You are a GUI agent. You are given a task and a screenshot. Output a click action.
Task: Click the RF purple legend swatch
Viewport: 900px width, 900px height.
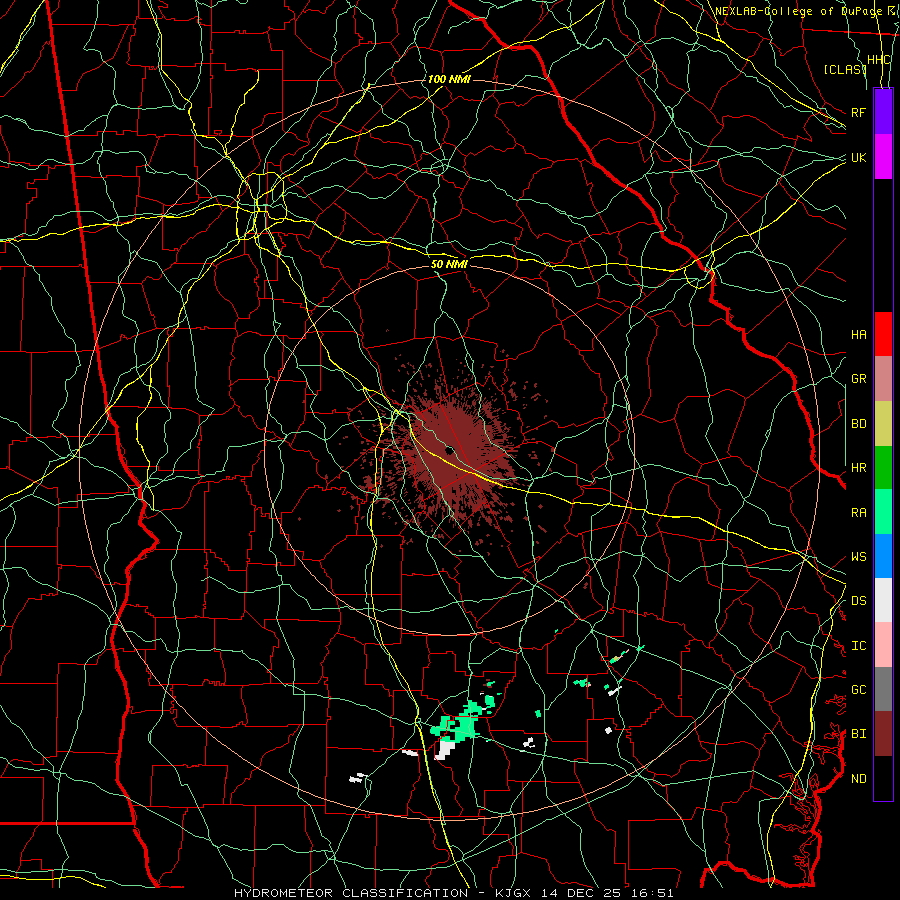coord(883,112)
